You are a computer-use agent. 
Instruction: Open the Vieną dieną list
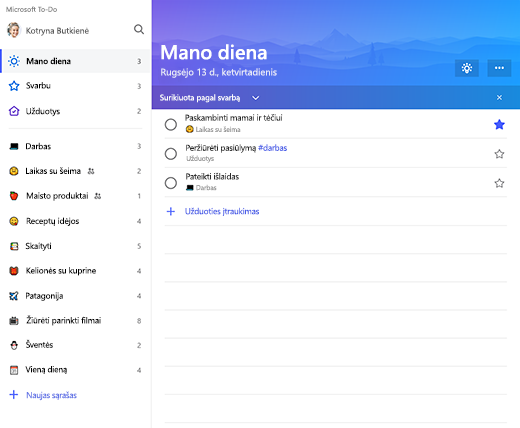pyautogui.click(x=76, y=370)
